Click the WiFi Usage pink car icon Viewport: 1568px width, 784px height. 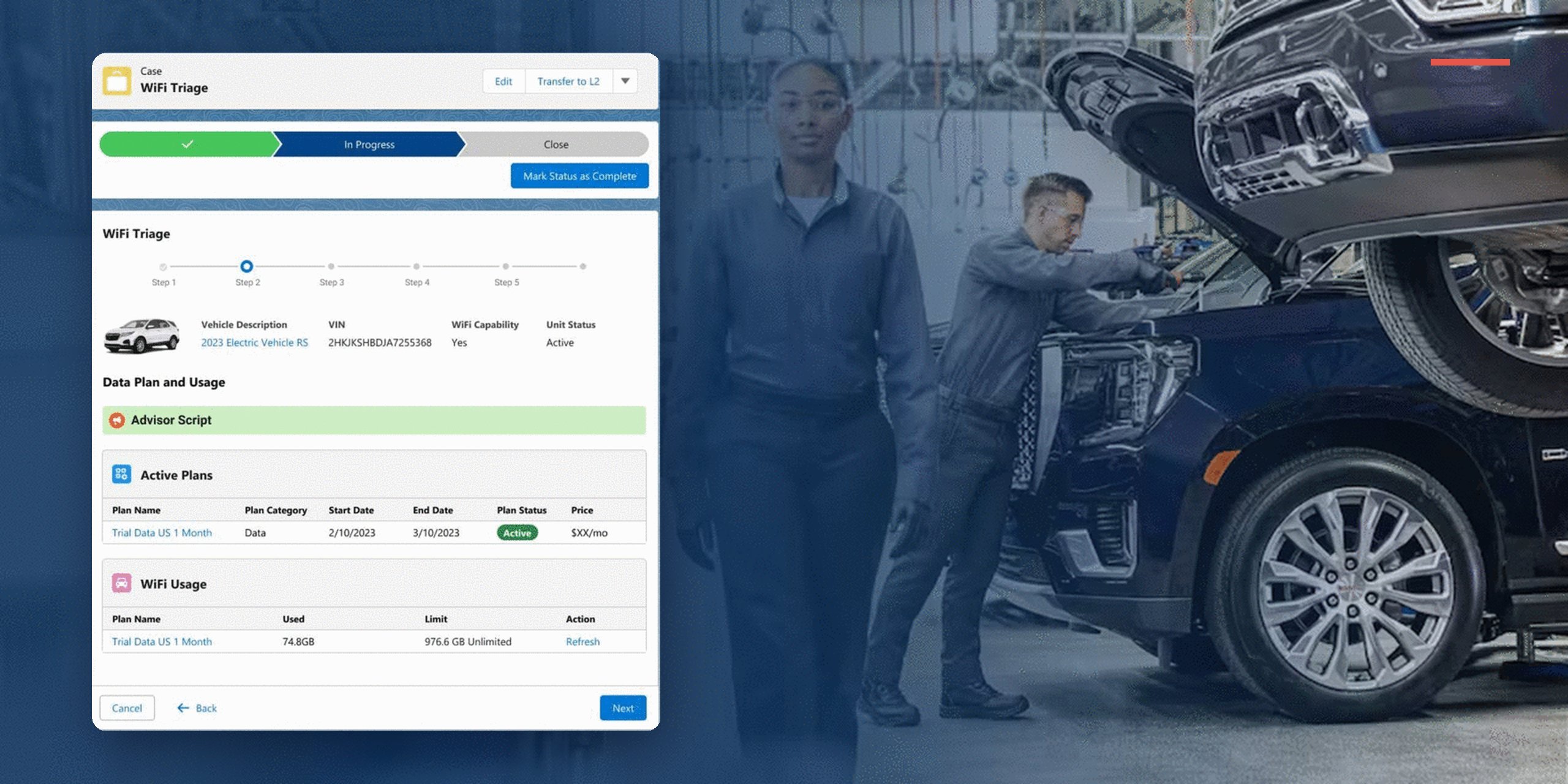pyautogui.click(x=121, y=583)
